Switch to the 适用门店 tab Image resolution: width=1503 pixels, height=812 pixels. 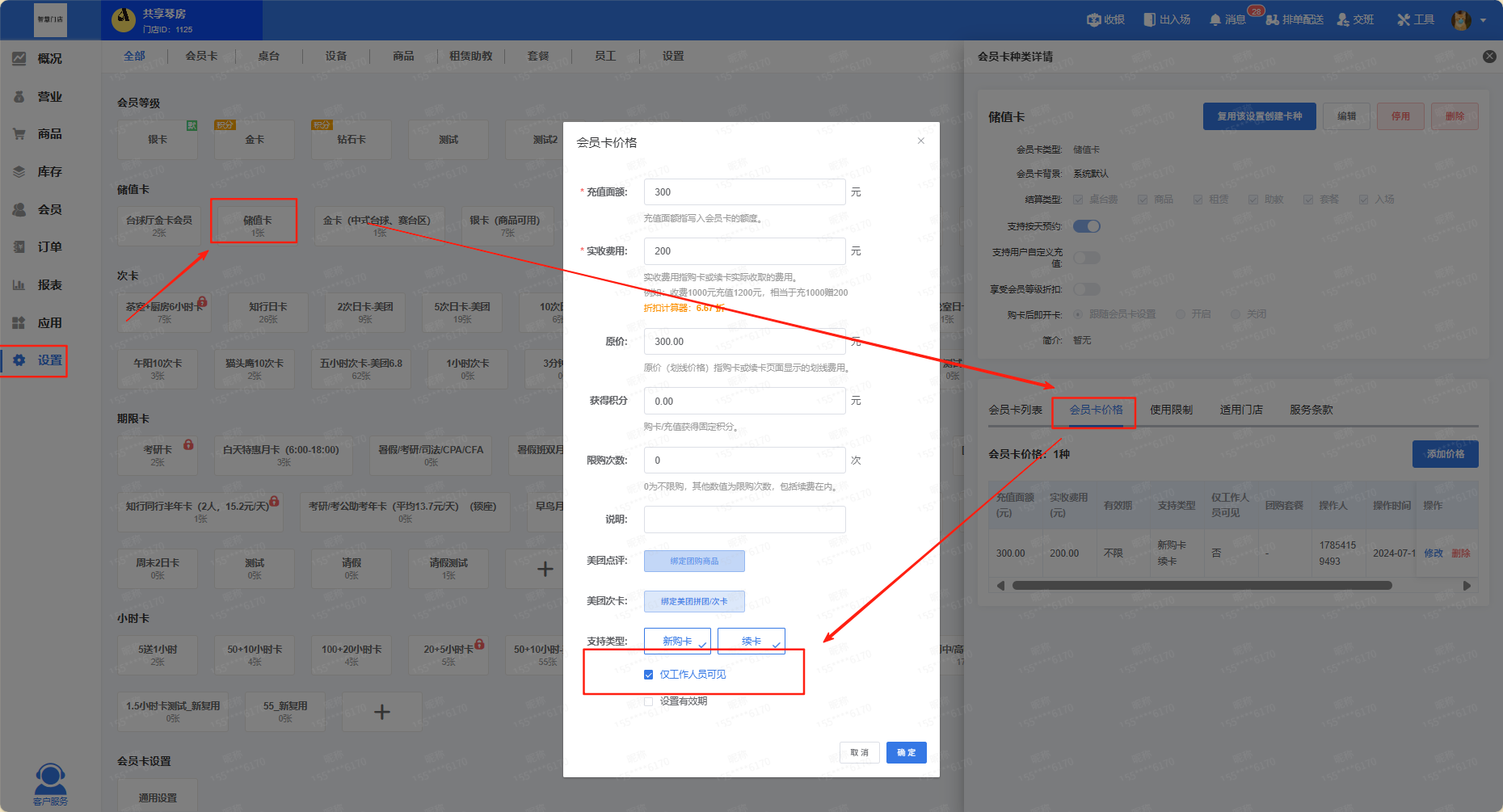pos(1241,410)
